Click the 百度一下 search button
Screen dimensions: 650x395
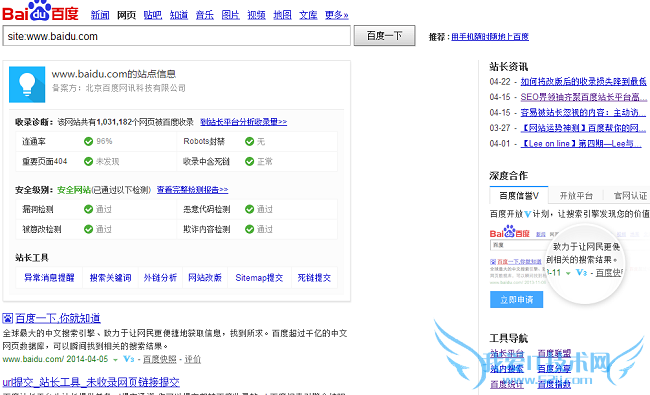click(384, 36)
